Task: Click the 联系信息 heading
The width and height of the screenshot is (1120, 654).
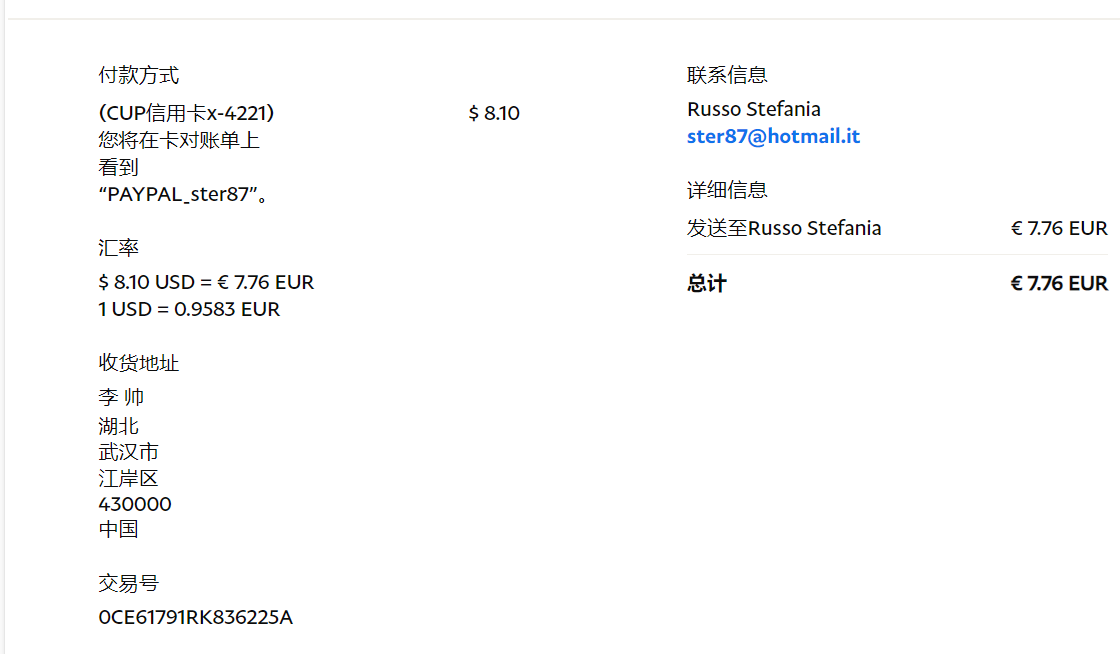Action: point(727,75)
